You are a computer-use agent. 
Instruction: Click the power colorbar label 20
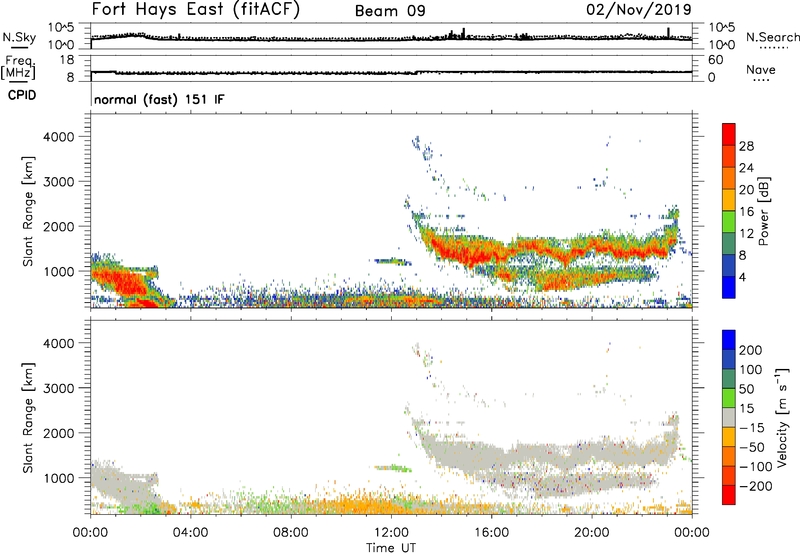point(746,190)
